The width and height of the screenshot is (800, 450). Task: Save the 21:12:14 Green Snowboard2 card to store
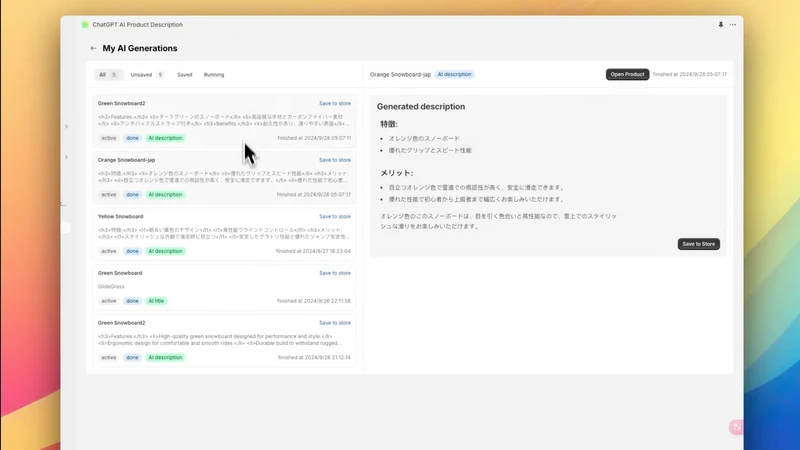click(335, 323)
